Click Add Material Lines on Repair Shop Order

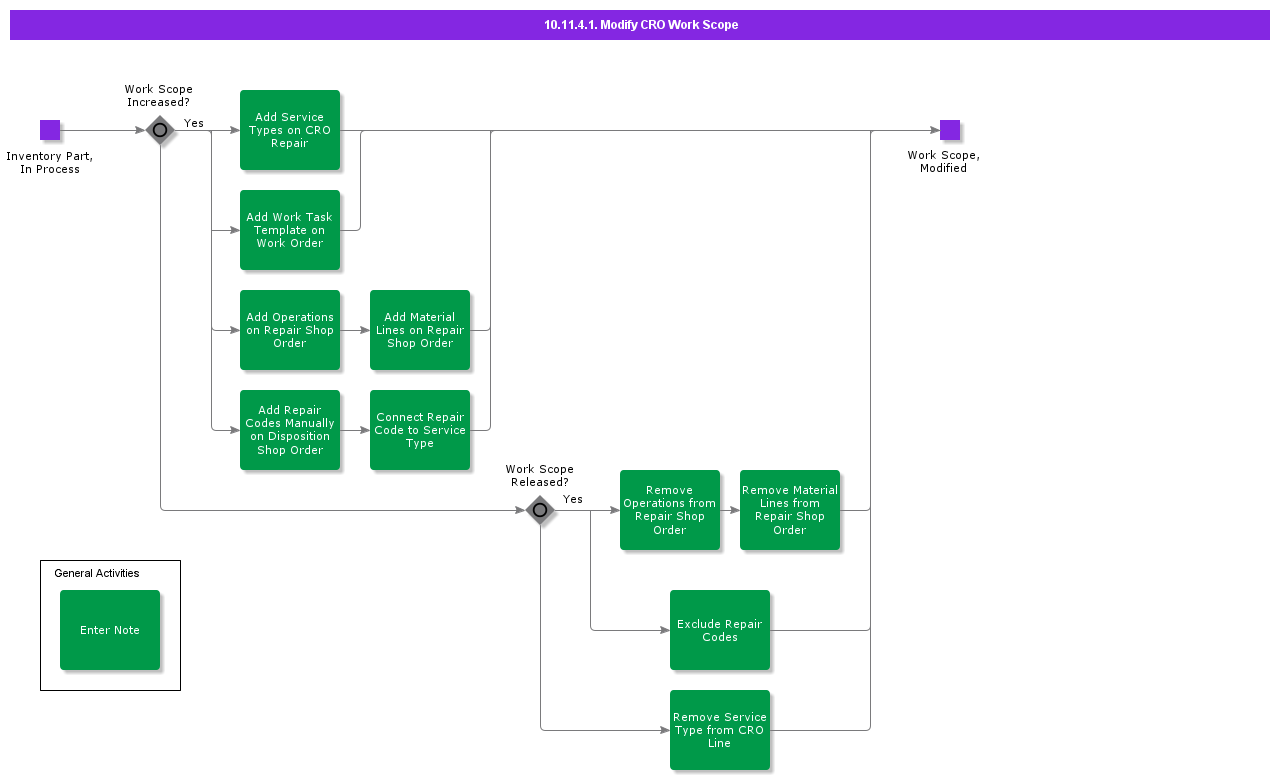click(x=420, y=330)
